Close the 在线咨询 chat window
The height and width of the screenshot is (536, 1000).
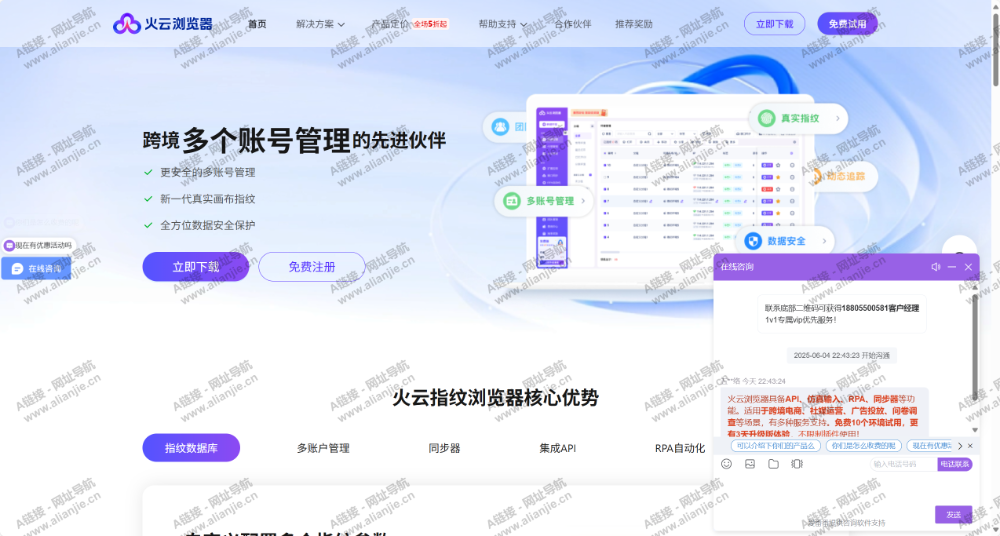click(x=968, y=267)
